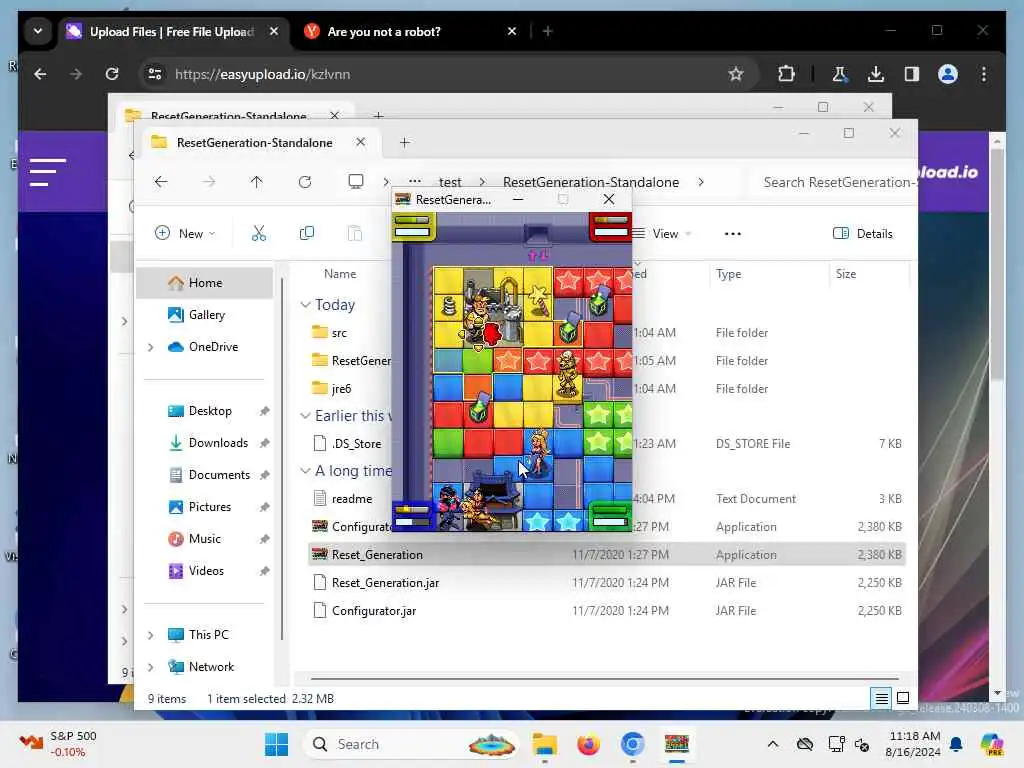Click the Reset Generation game taskbar icon
The image size is (1024, 768).
(x=677, y=744)
